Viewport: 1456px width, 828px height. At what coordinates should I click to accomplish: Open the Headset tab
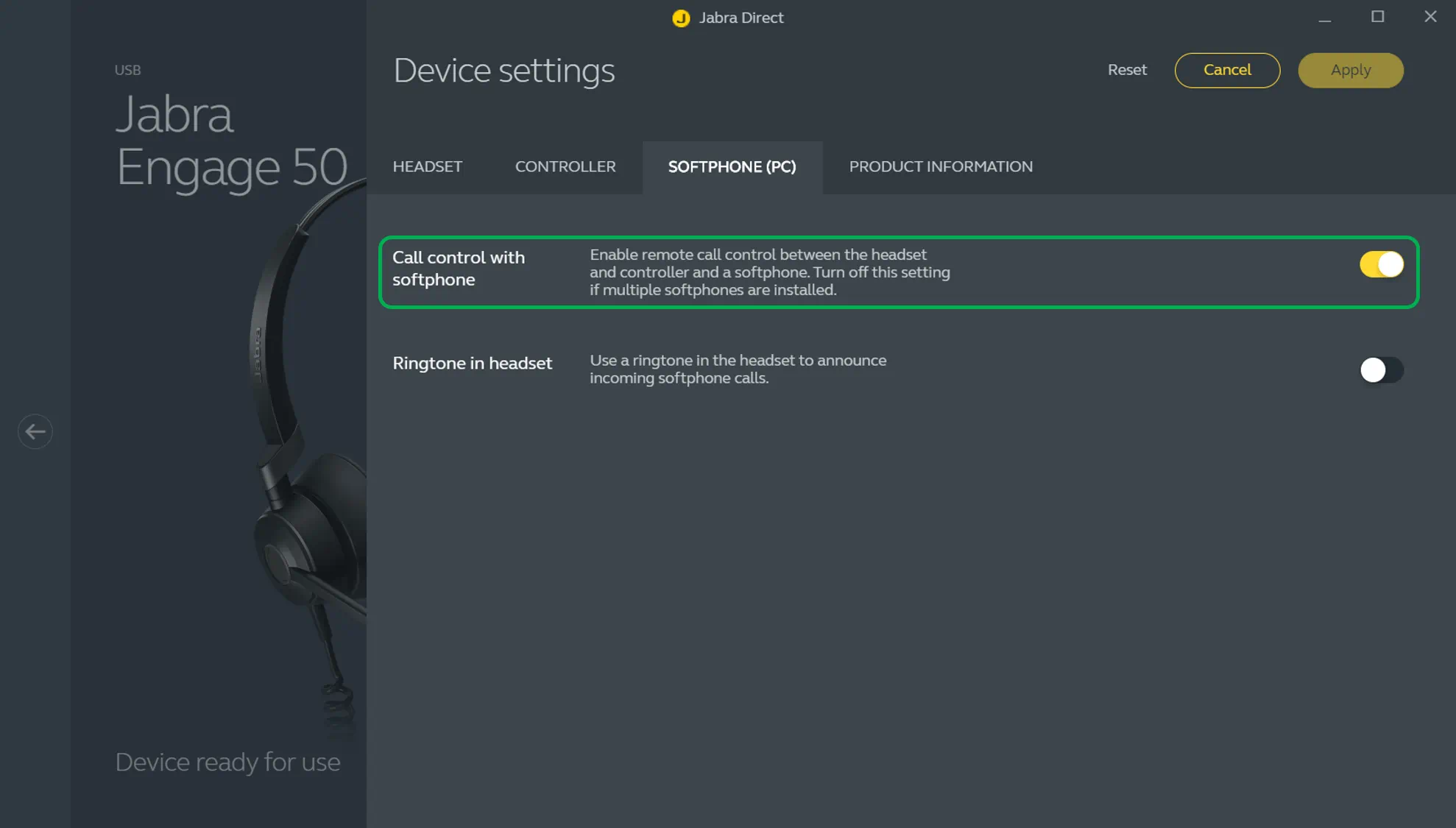[x=427, y=167]
